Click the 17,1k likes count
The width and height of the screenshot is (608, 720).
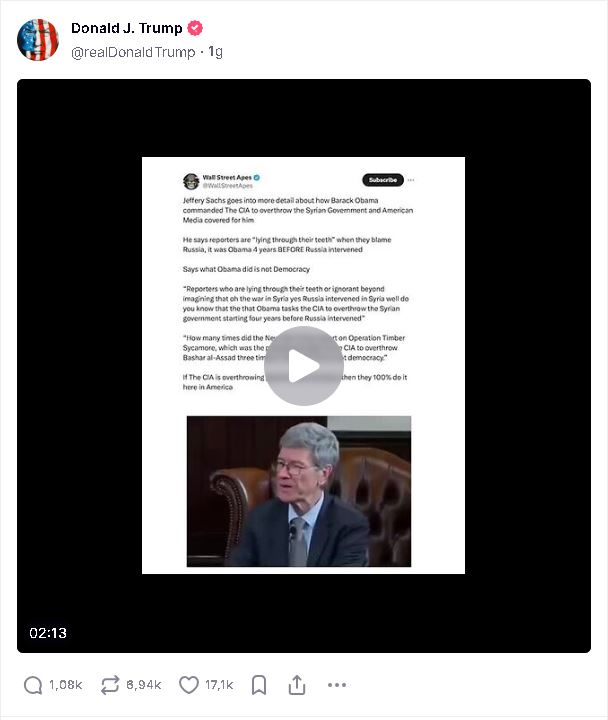pos(219,685)
